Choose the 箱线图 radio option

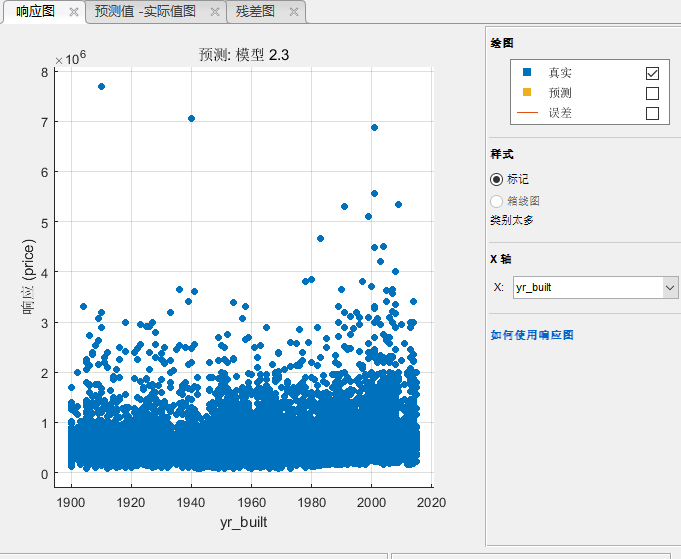pos(497,200)
